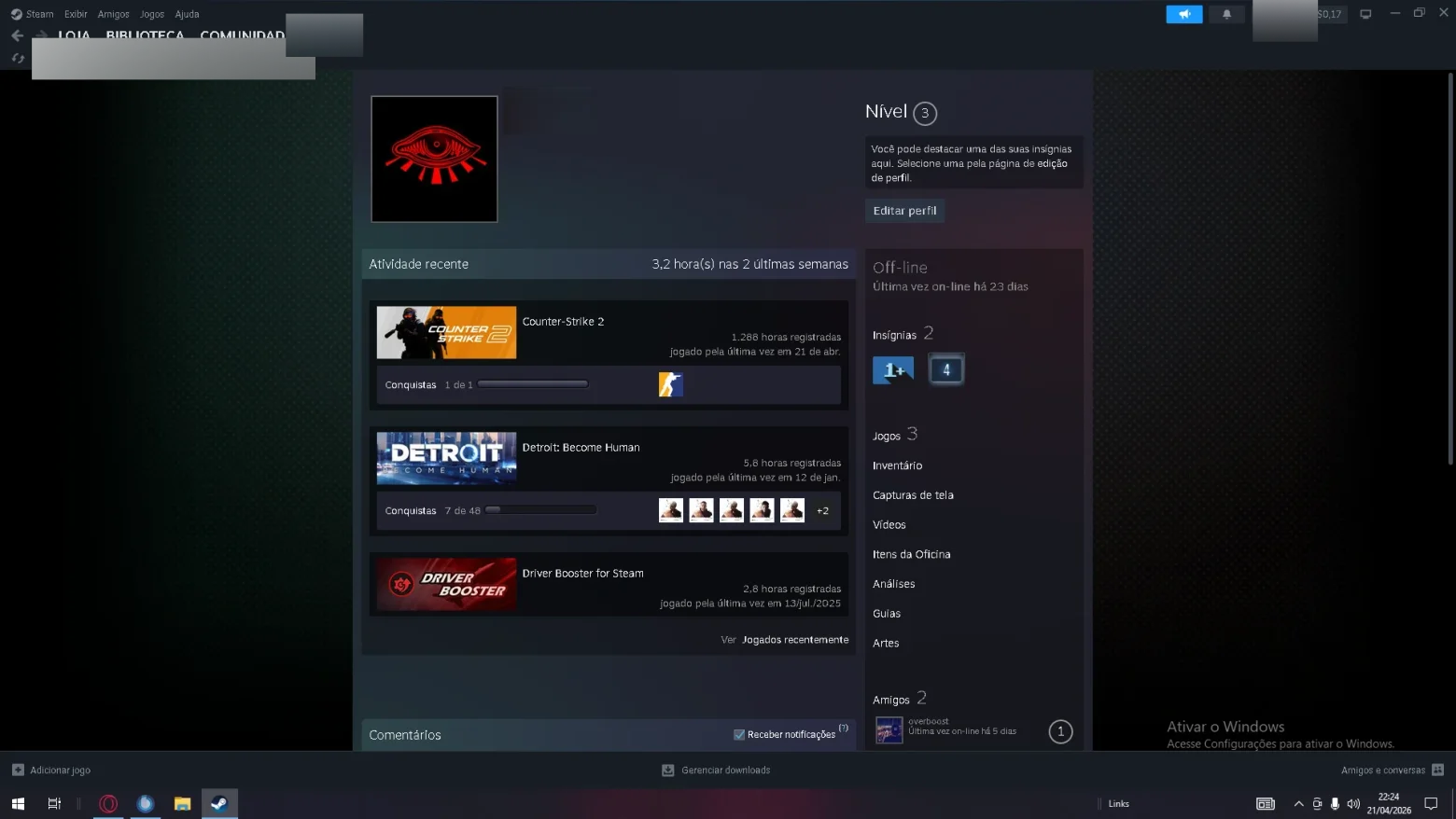Screen dimensions: 1456x819
Task: Open Windows Task View
Action: point(54,803)
